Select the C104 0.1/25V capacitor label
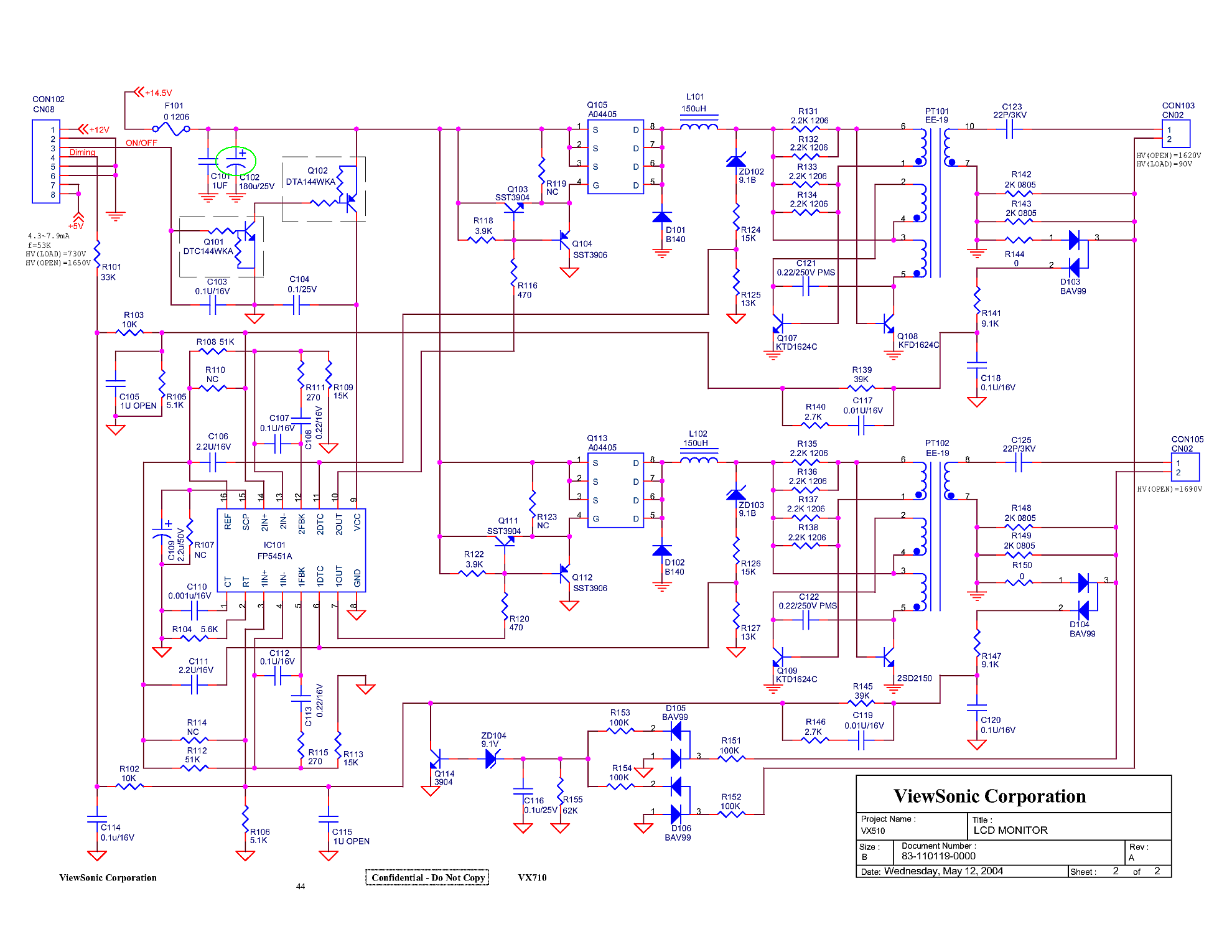This screenshot has width=1232, height=952. click(x=302, y=284)
